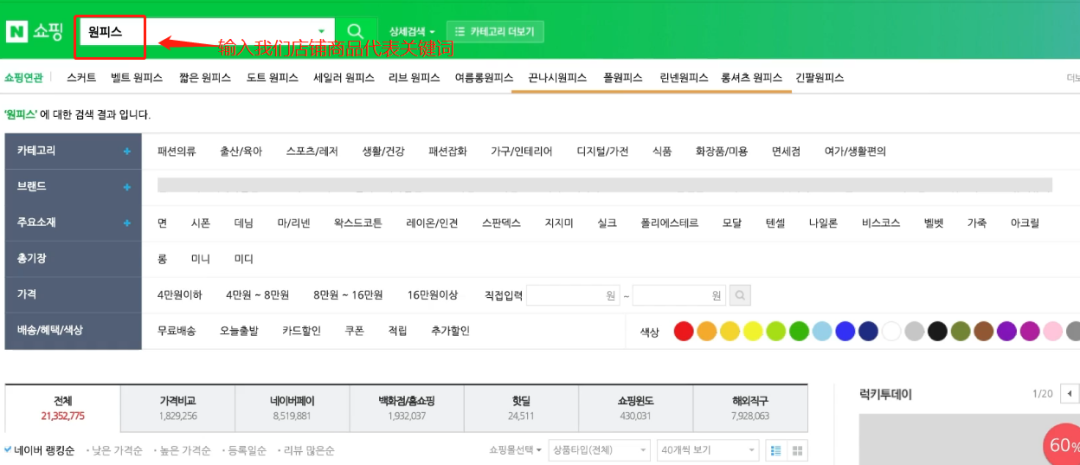Select the 해외직구 tab
1080x465 pixels.
750,409
